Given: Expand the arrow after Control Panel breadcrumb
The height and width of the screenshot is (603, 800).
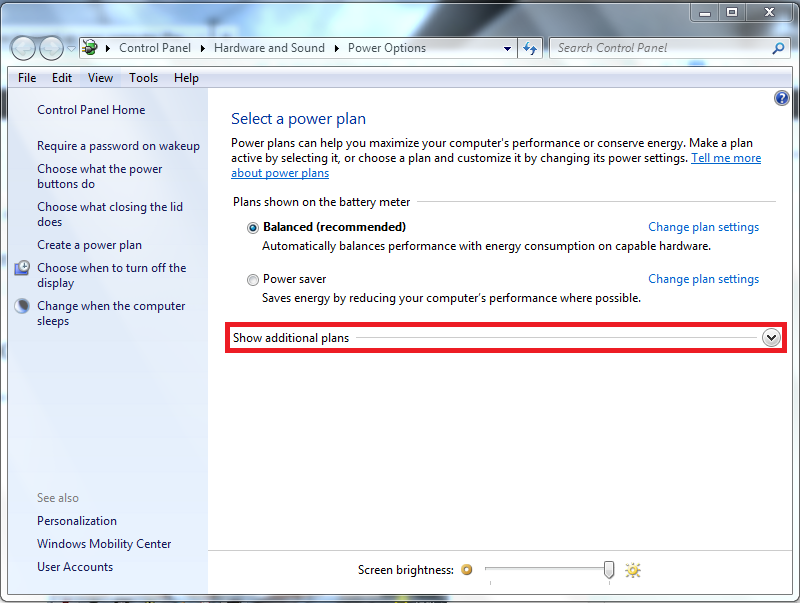Looking at the screenshot, I should click(x=203, y=48).
